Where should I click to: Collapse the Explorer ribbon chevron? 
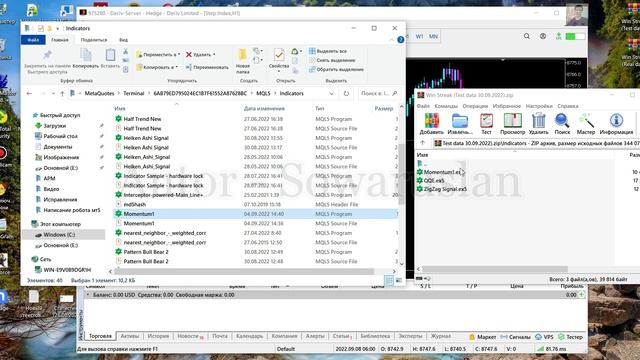pos(391,40)
